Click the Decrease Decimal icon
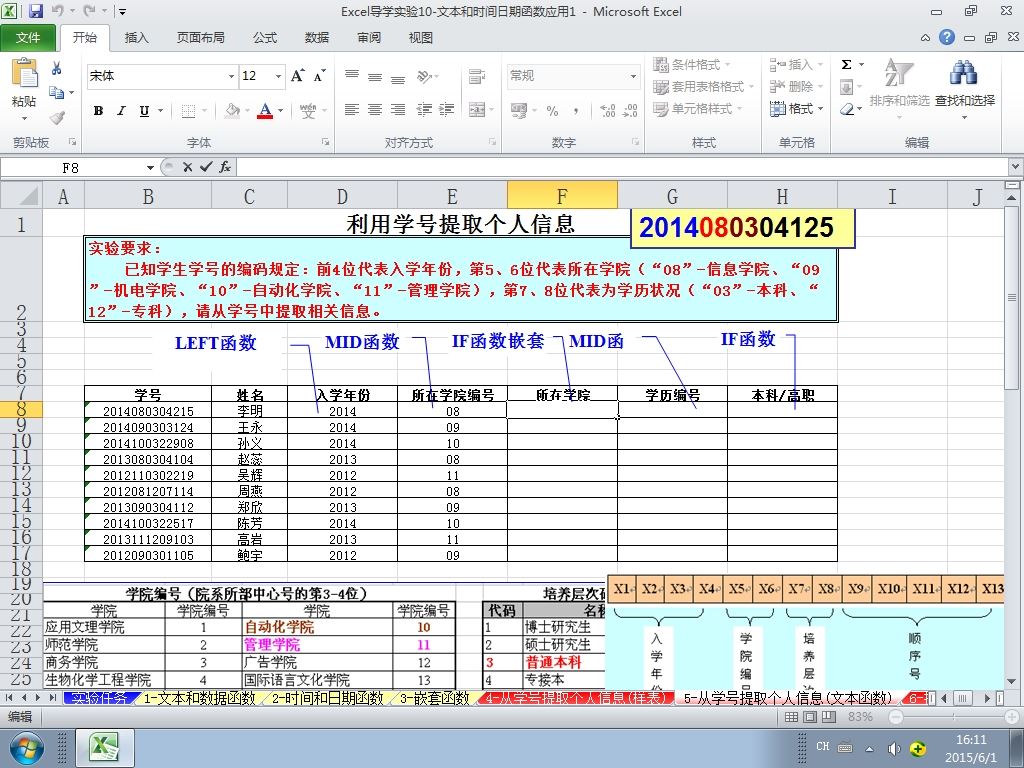The image size is (1024, 768). click(x=631, y=110)
